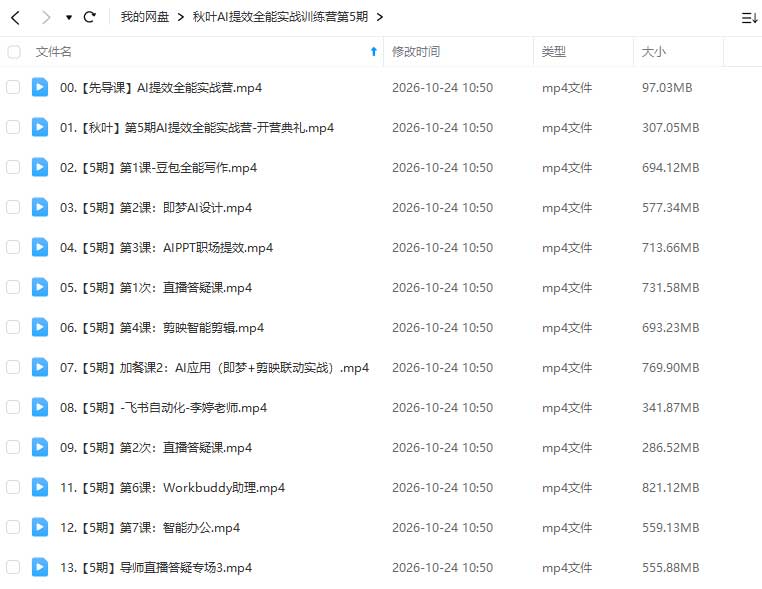Check the box for 07. 加餐课2 file
This screenshot has height=589, width=762.
(x=13, y=367)
